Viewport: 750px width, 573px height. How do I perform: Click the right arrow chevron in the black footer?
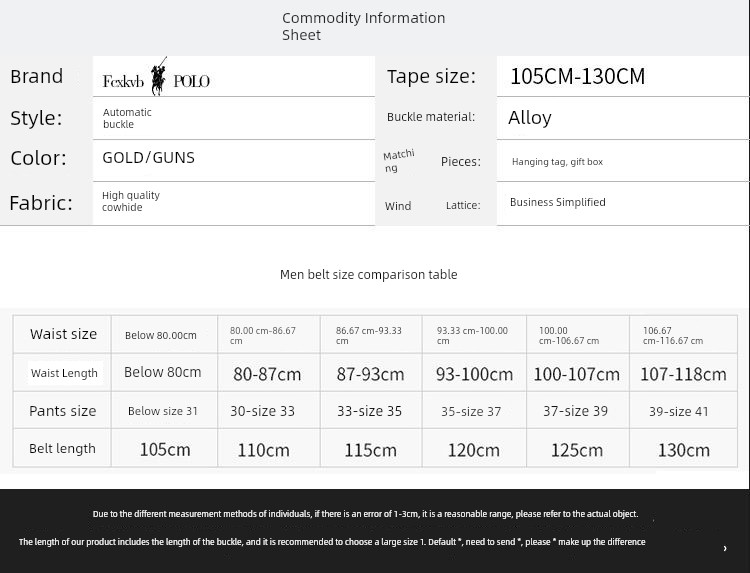(x=724, y=548)
